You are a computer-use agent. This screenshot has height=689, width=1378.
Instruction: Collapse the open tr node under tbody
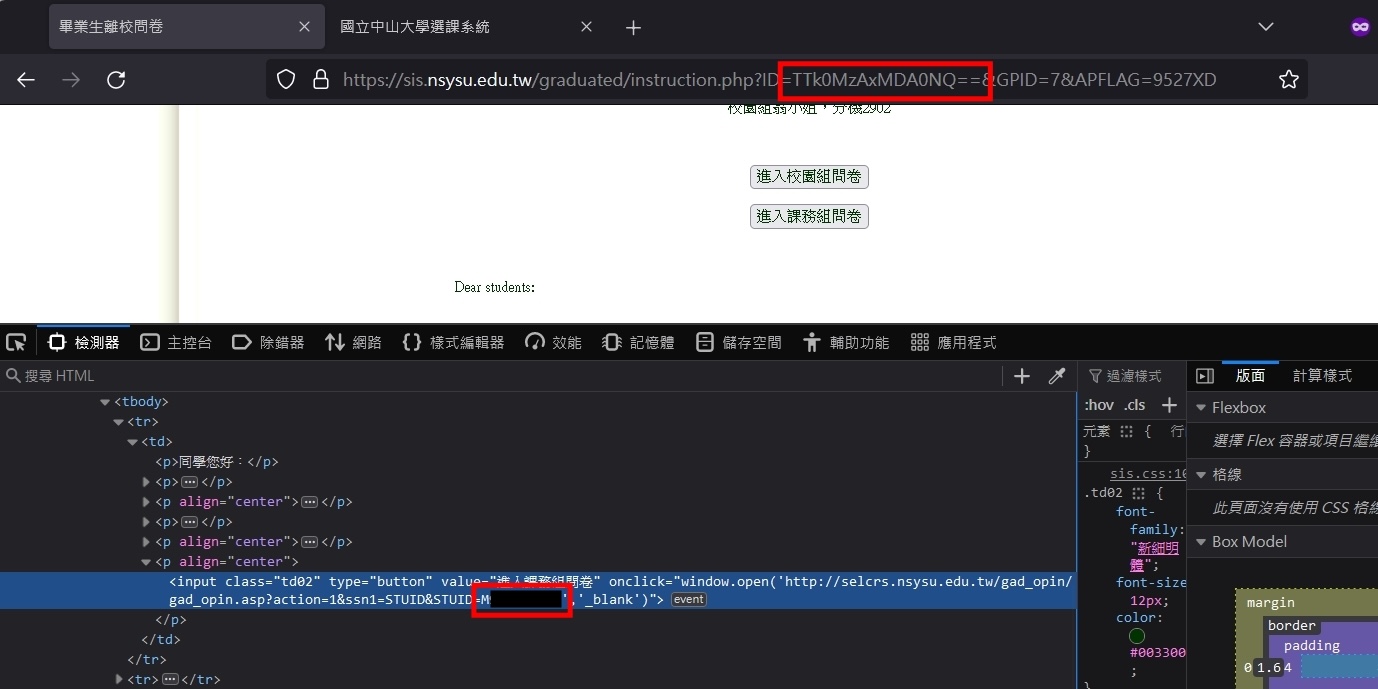click(x=118, y=422)
